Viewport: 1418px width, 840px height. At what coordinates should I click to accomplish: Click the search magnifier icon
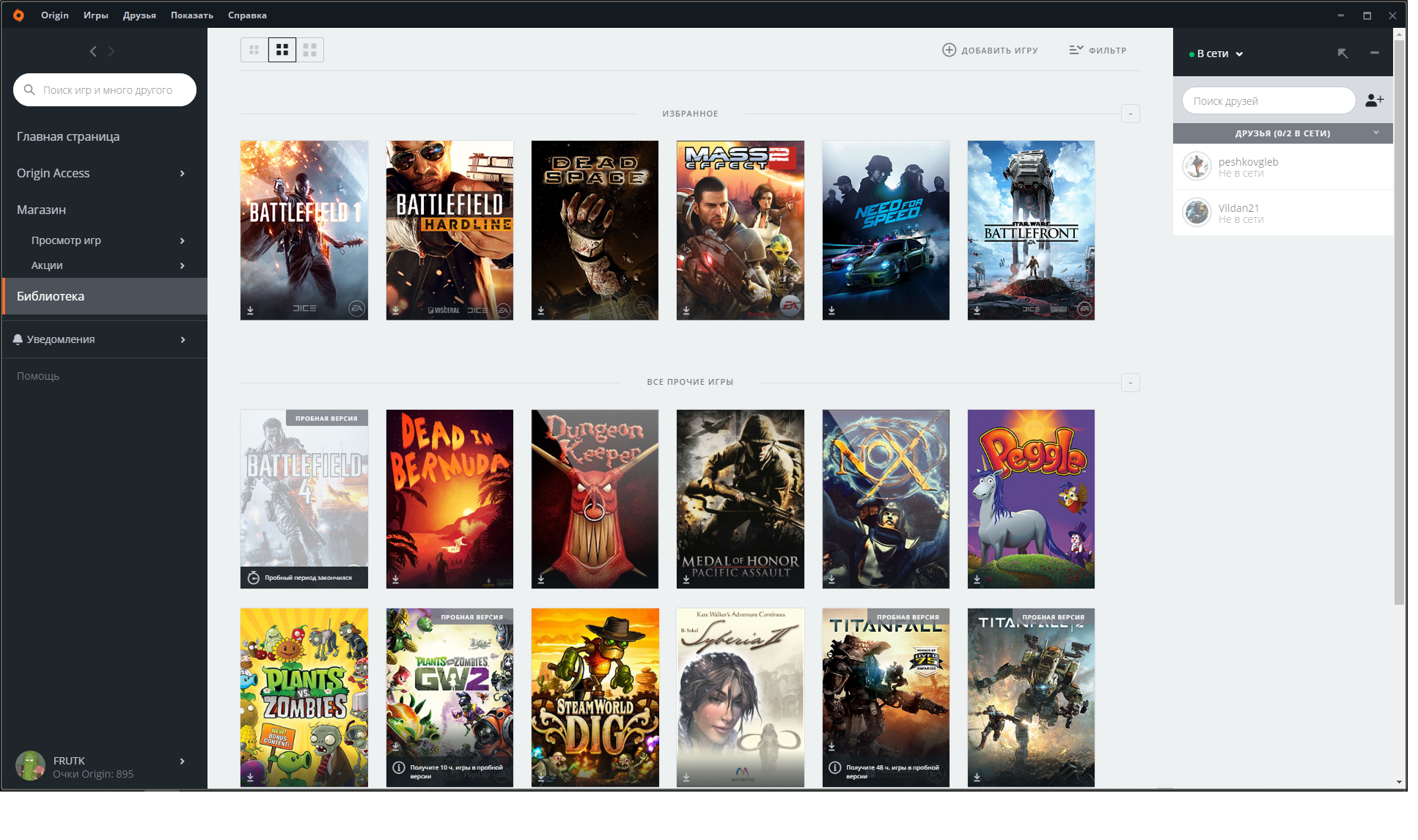coord(29,89)
